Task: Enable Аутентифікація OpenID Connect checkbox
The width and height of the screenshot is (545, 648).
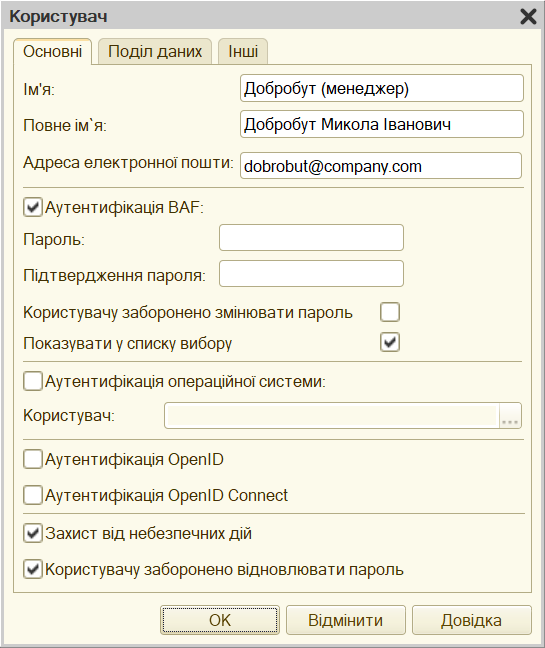Action: click(x=33, y=495)
